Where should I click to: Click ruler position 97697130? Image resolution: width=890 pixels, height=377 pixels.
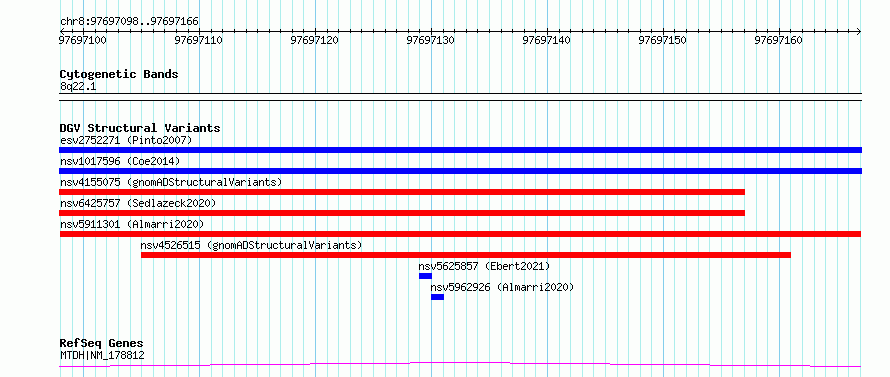click(431, 40)
